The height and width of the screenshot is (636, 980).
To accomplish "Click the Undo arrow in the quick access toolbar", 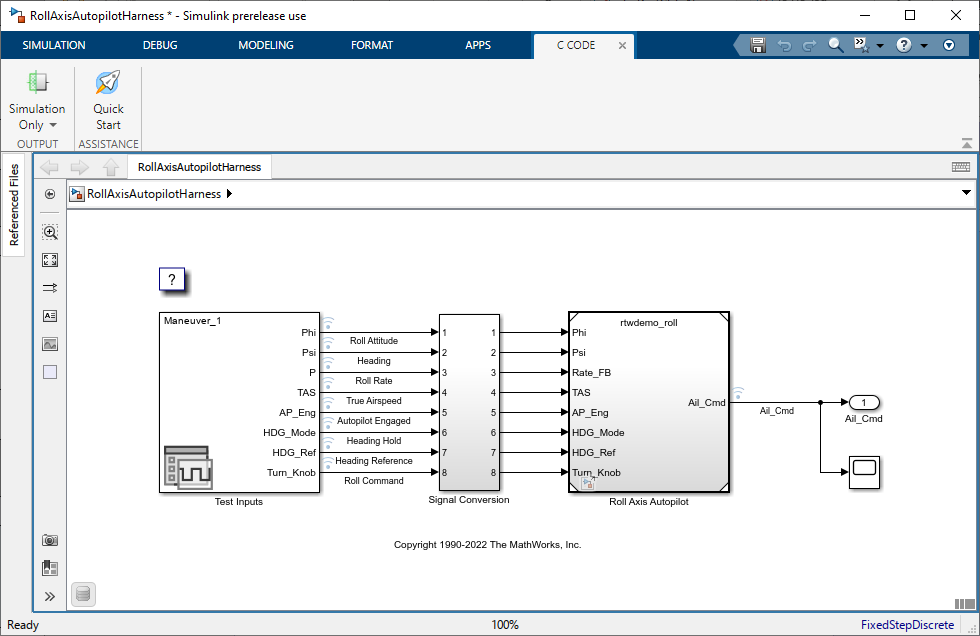I will point(784,45).
